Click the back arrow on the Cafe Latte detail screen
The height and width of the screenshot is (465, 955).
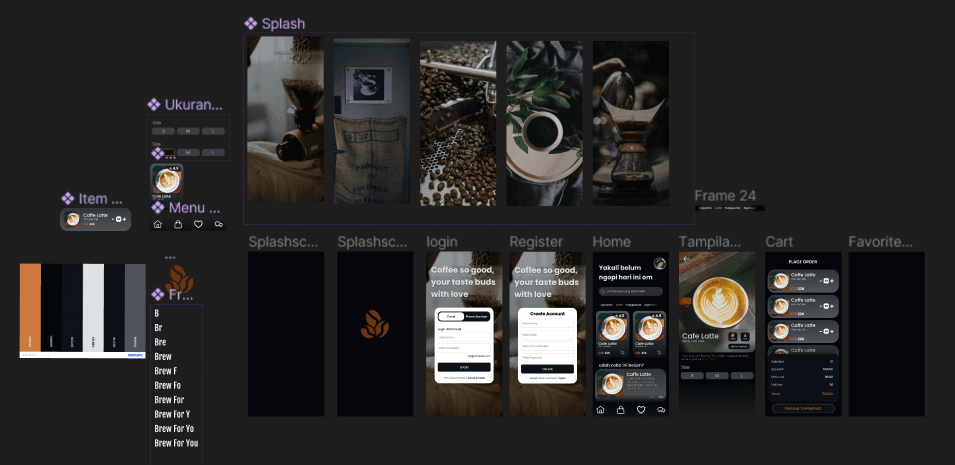[685, 258]
